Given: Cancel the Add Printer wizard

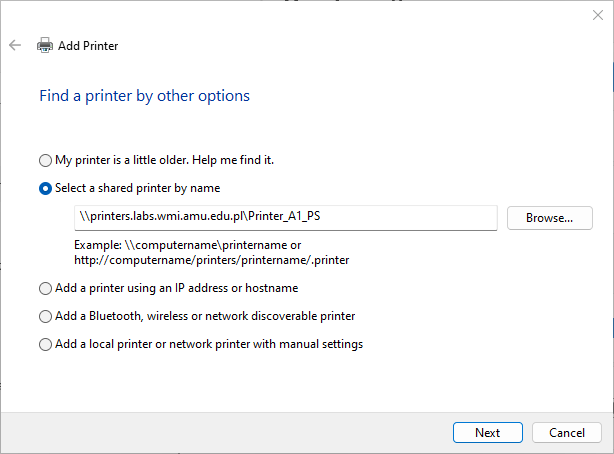Looking at the screenshot, I should click(x=567, y=432).
